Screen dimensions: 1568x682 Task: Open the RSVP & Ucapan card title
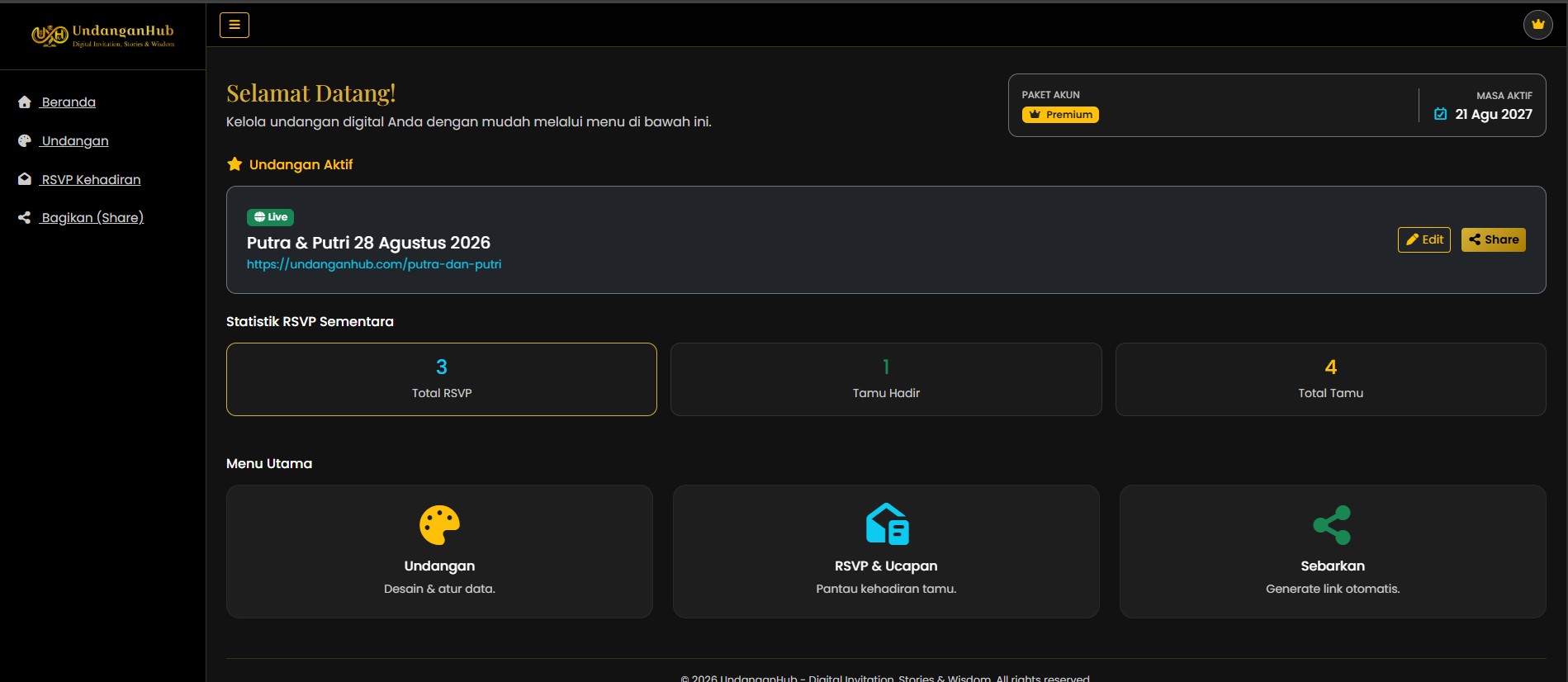pyautogui.click(x=886, y=566)
